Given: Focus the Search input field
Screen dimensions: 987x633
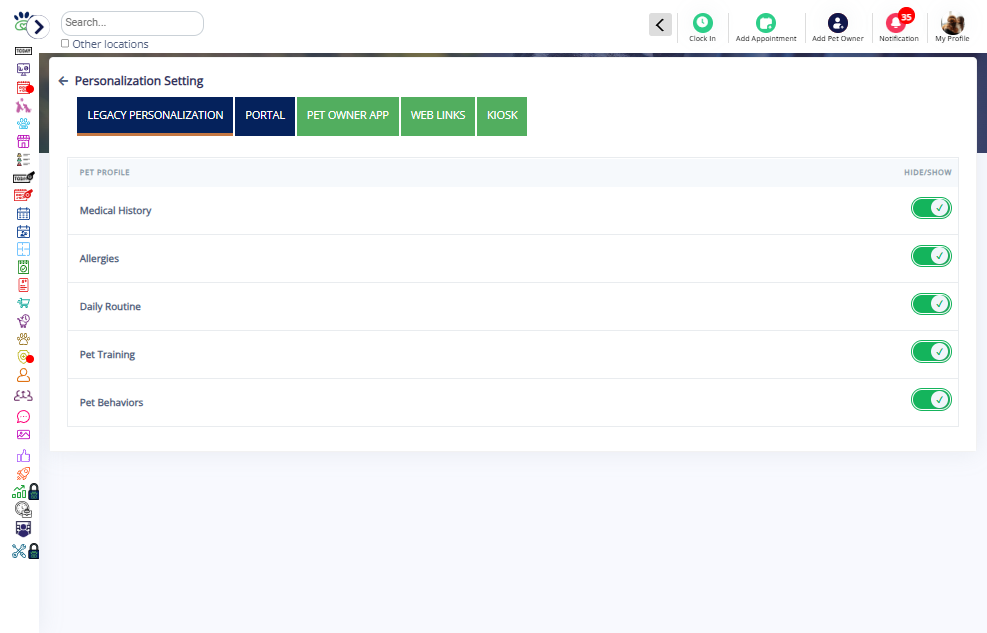Looking at the screenshot, I should [132, 23].
